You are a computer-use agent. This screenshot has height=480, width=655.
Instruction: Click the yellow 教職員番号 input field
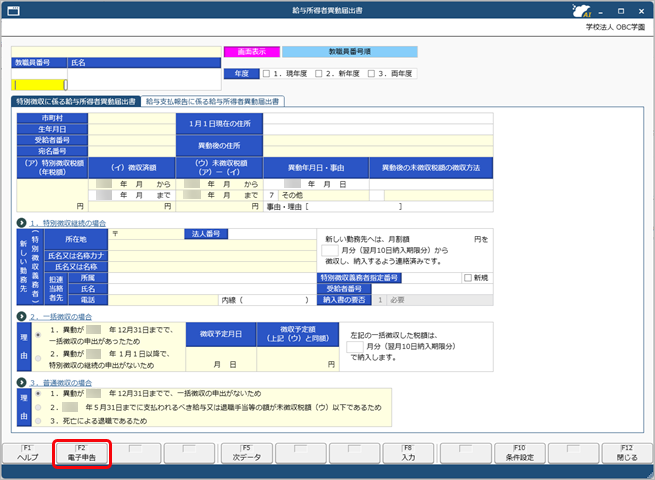point(38,85)
